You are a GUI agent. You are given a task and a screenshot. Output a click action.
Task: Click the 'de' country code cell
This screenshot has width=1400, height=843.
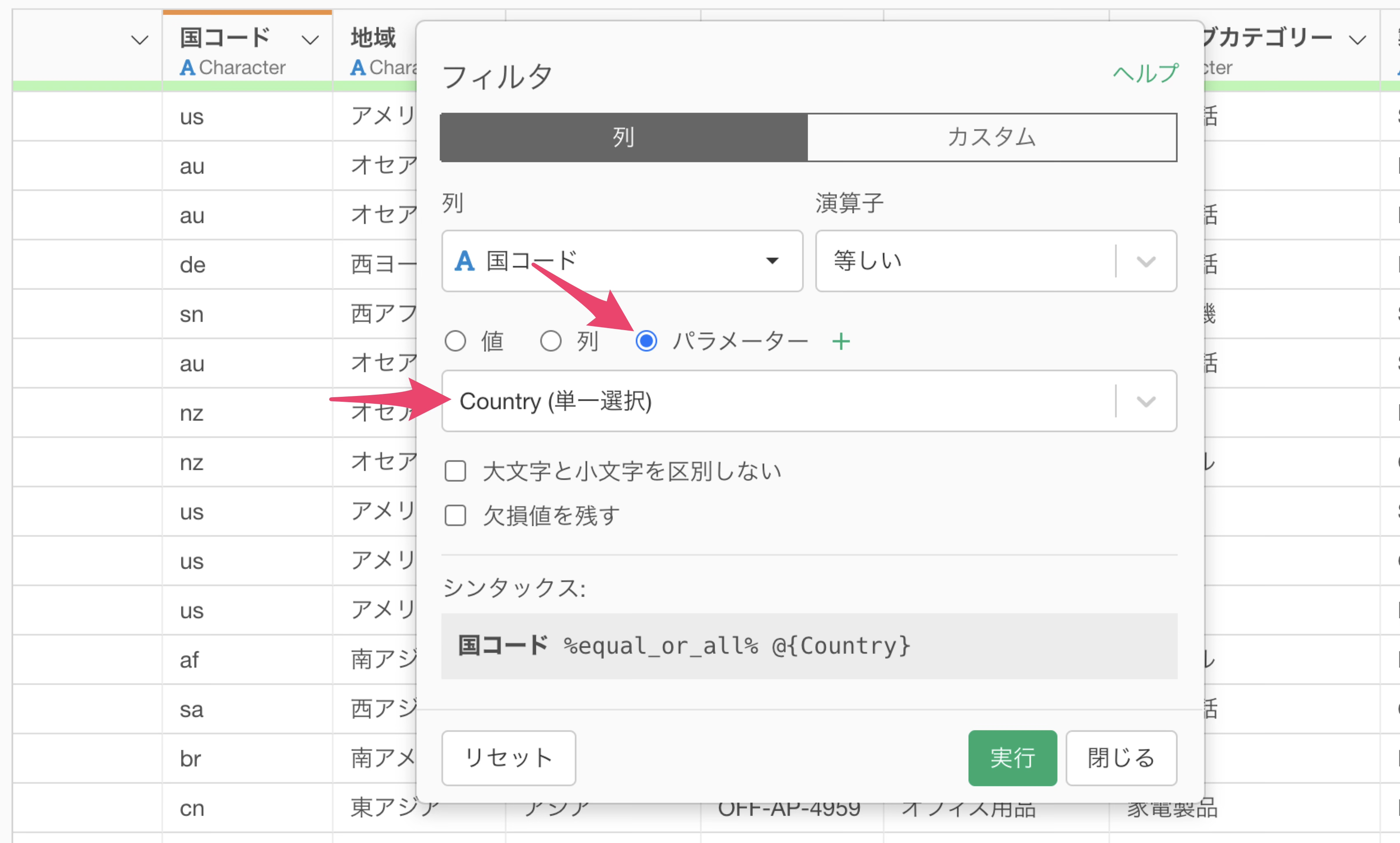tap(247, 265)
